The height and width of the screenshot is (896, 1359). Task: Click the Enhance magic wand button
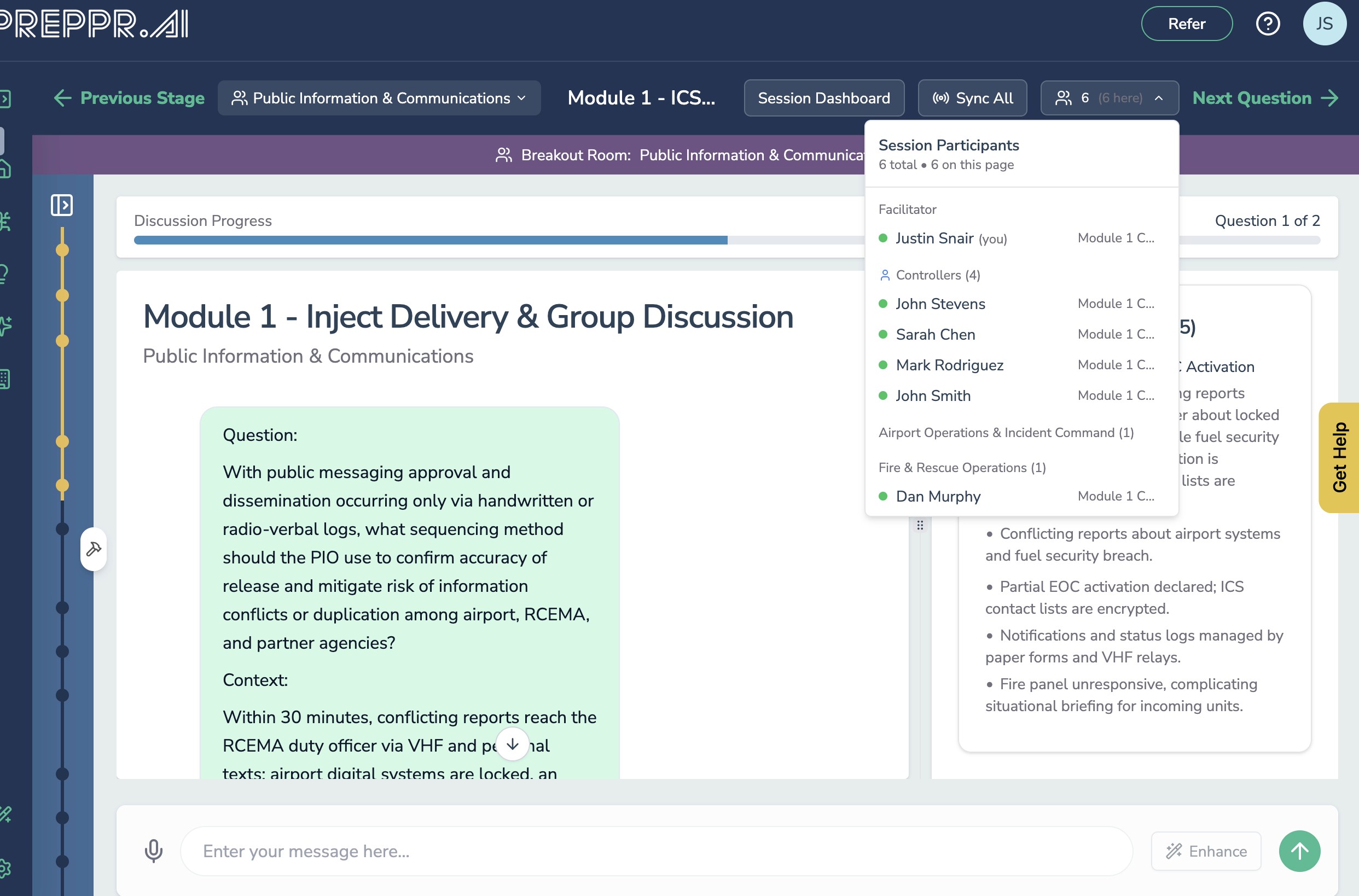tap(1205, 851)
